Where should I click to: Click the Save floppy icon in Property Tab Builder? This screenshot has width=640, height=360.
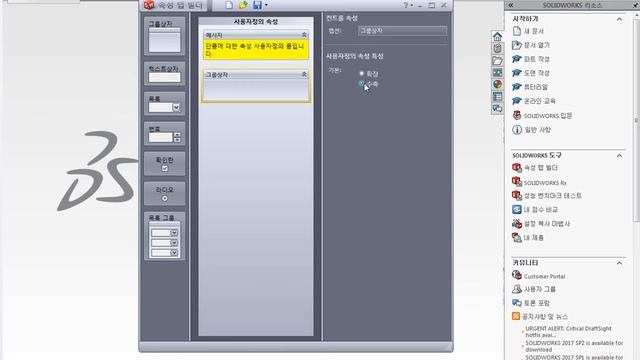[x=257, y=5]
